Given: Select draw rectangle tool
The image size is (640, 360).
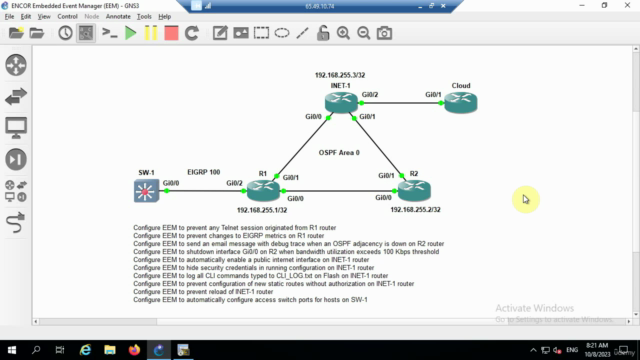Looking at the screenshot, I should pos(261,33).
